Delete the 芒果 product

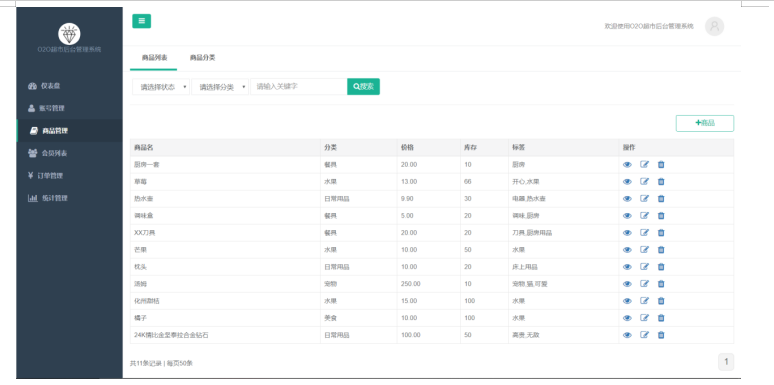[x=661, y=249]
